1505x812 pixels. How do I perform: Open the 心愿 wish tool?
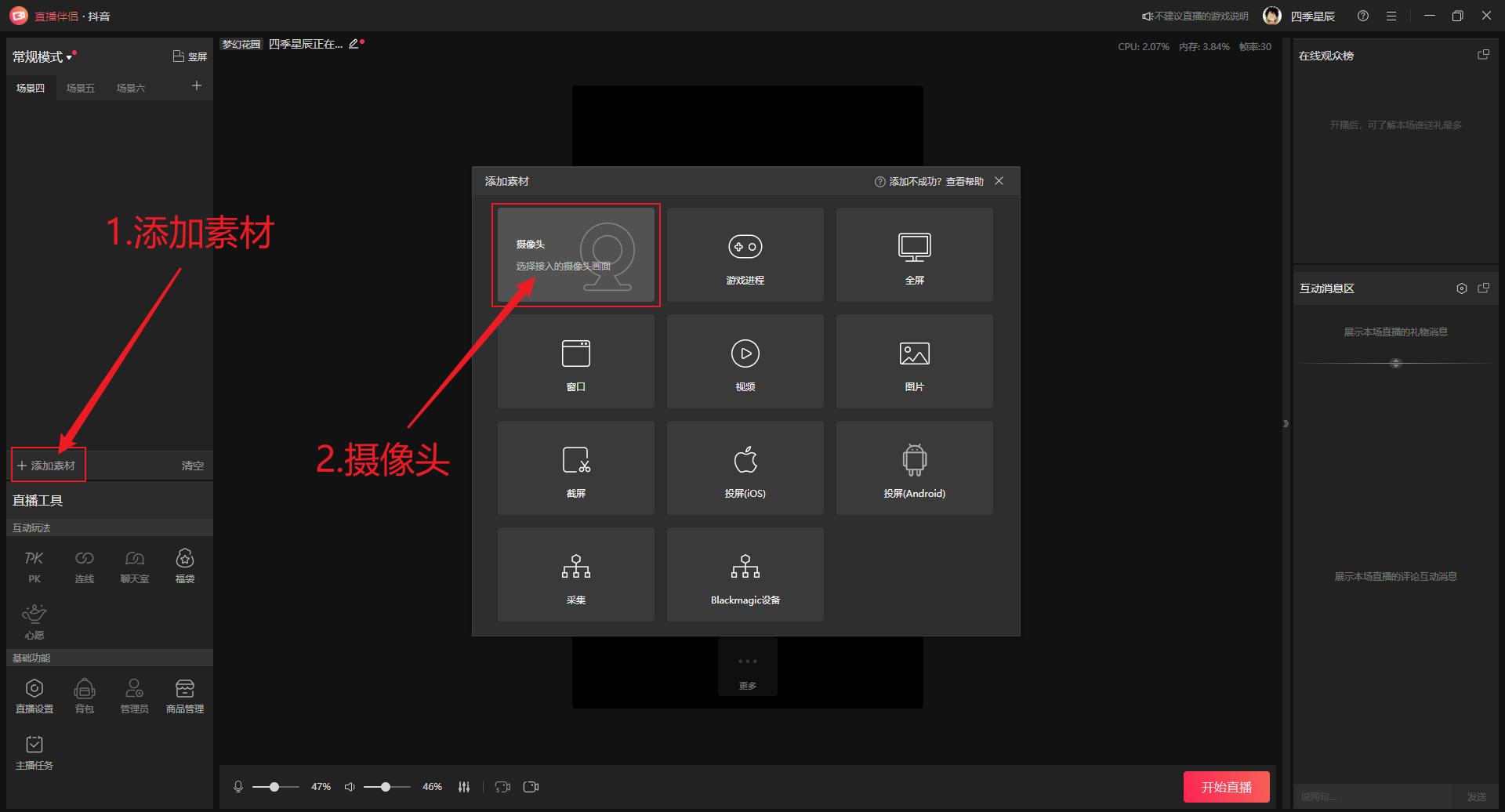(x=34, y=622)
